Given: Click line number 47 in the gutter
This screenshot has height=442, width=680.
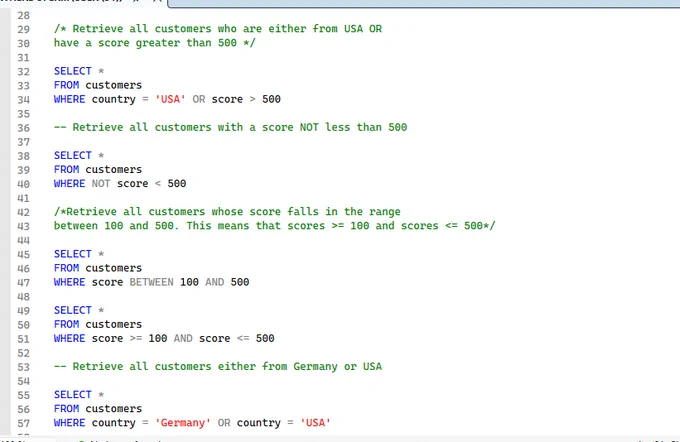Looking at the screenshot, I should pos(23,283).
